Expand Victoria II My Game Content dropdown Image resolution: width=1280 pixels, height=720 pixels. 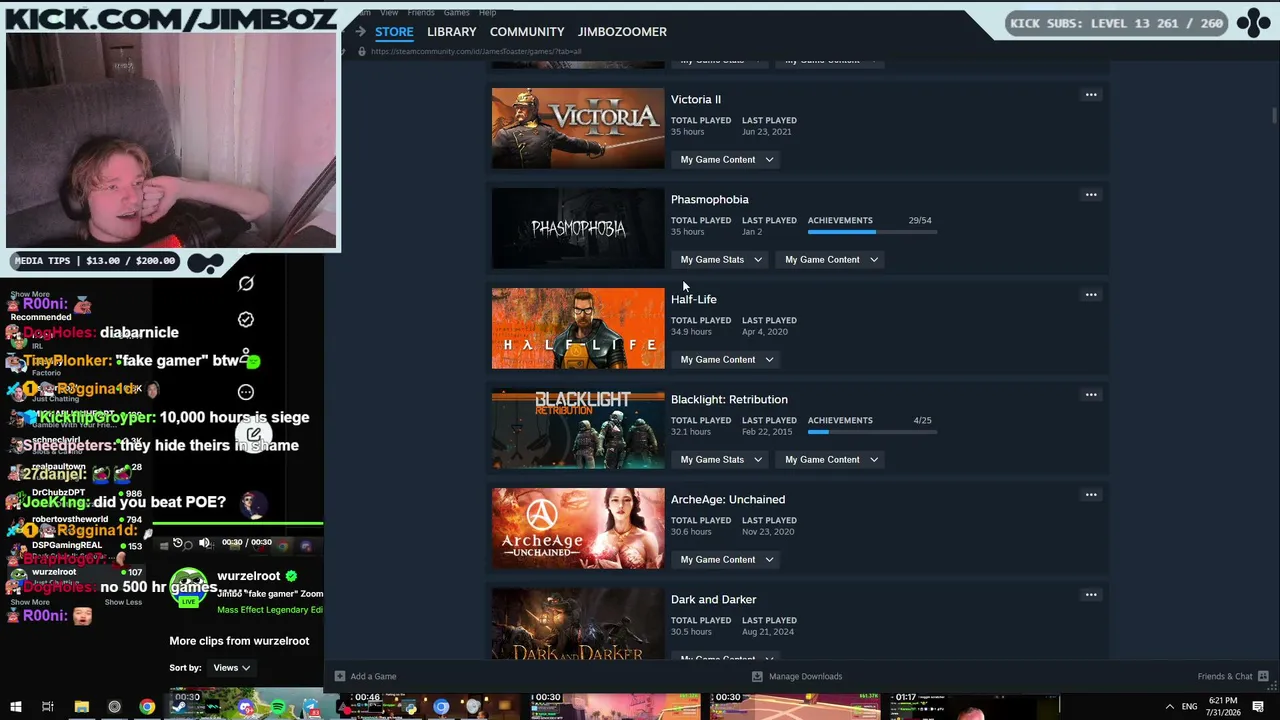pos(727,159)
